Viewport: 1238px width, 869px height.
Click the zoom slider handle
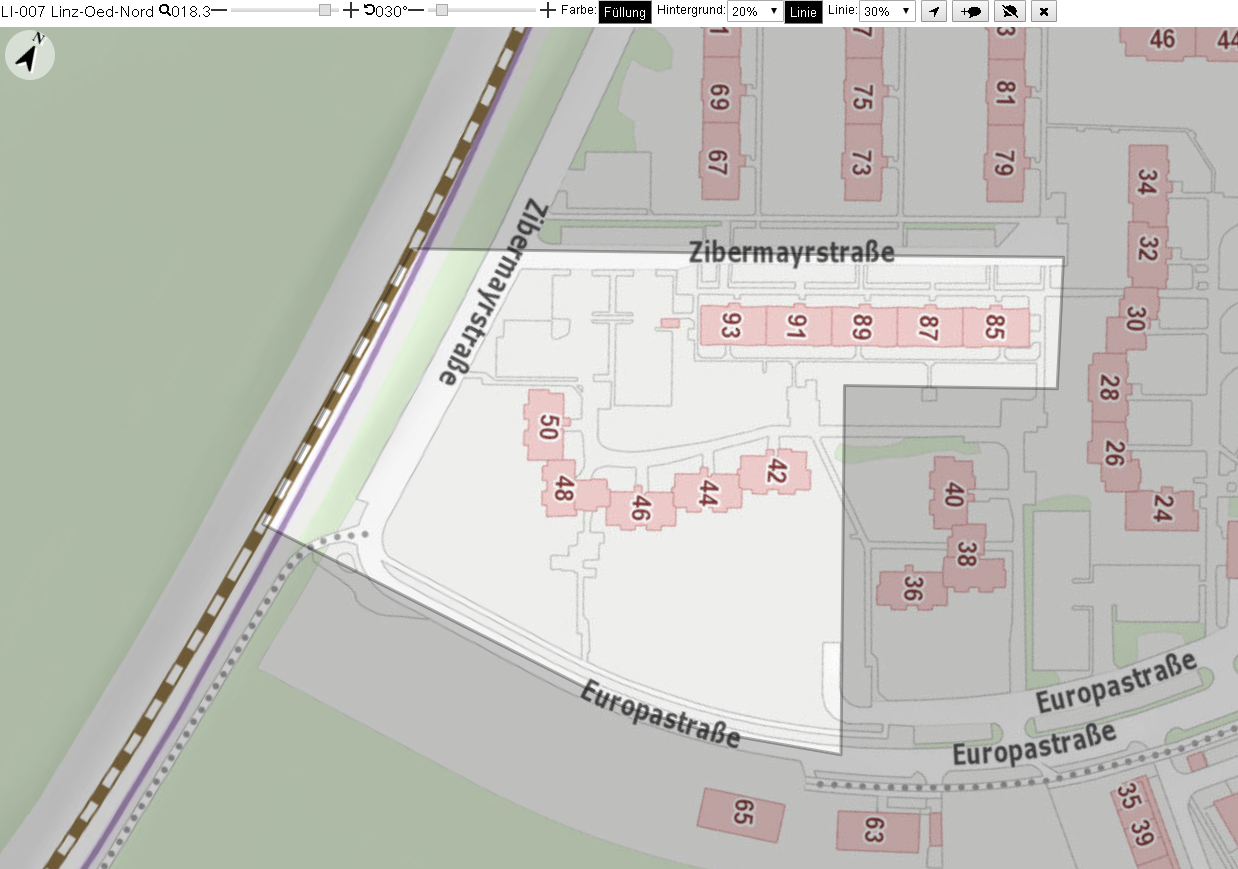click(325, 10)
